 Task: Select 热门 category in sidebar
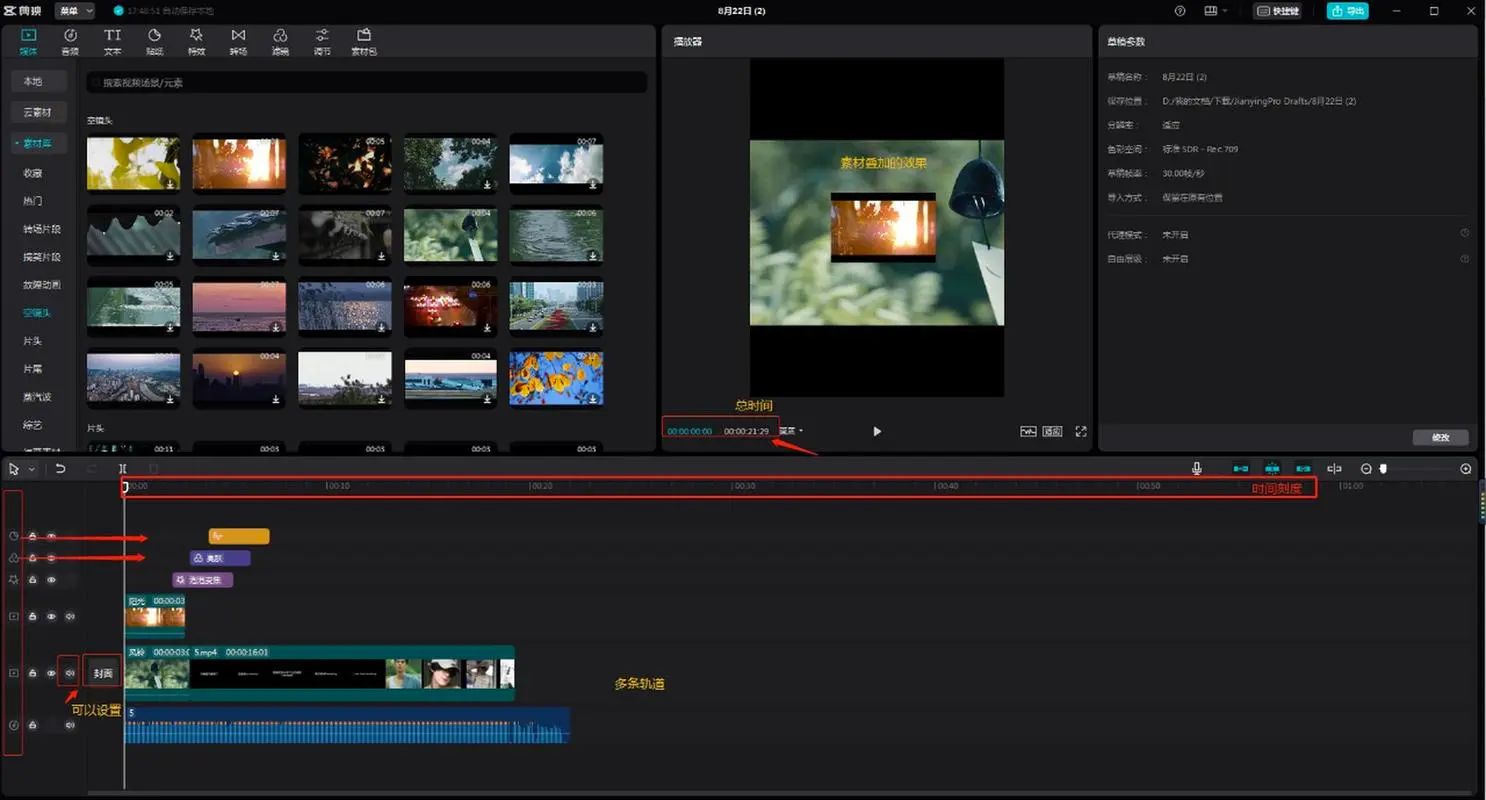pyautogui.click(x=33, y=200)
